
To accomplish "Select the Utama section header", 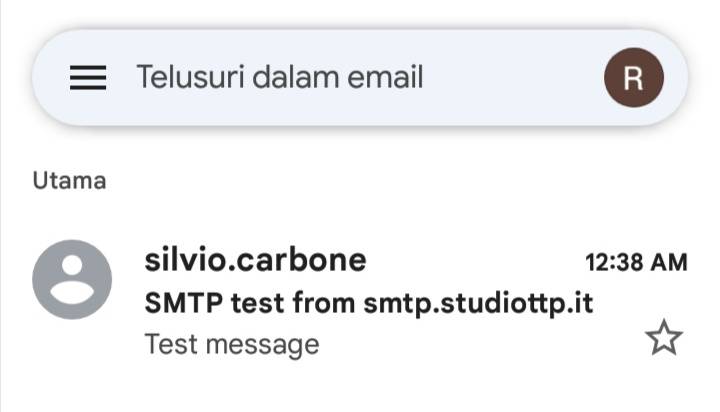I will (69, 181).
